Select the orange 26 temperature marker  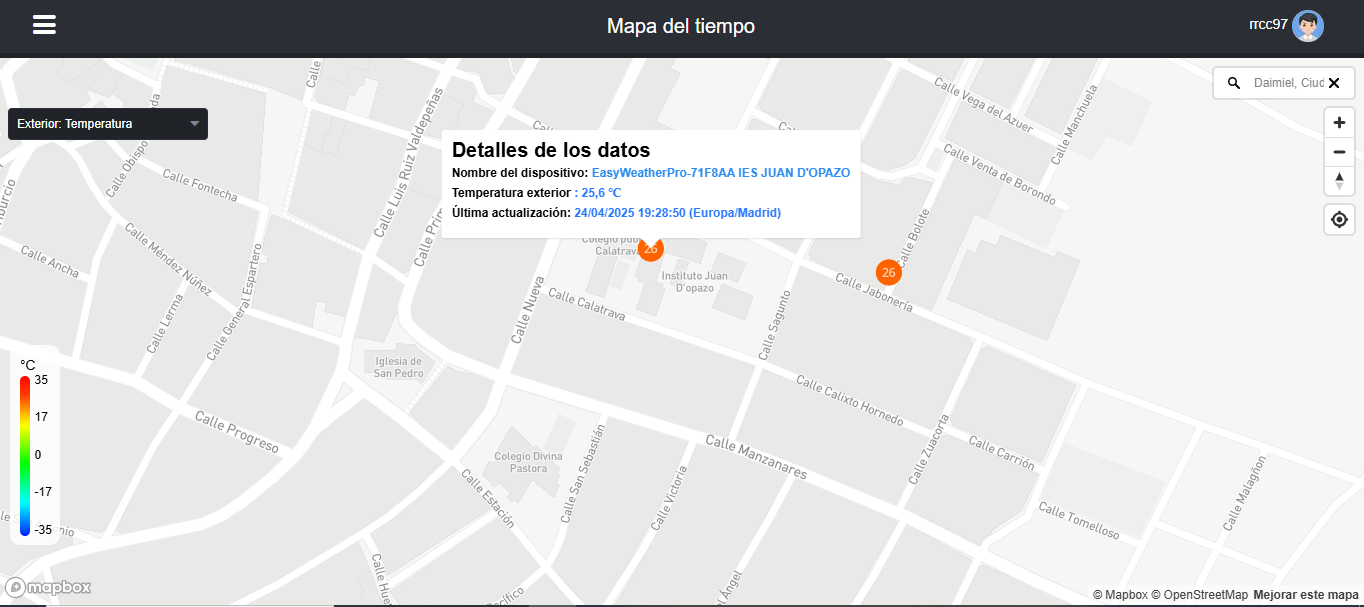click(888, 271)
